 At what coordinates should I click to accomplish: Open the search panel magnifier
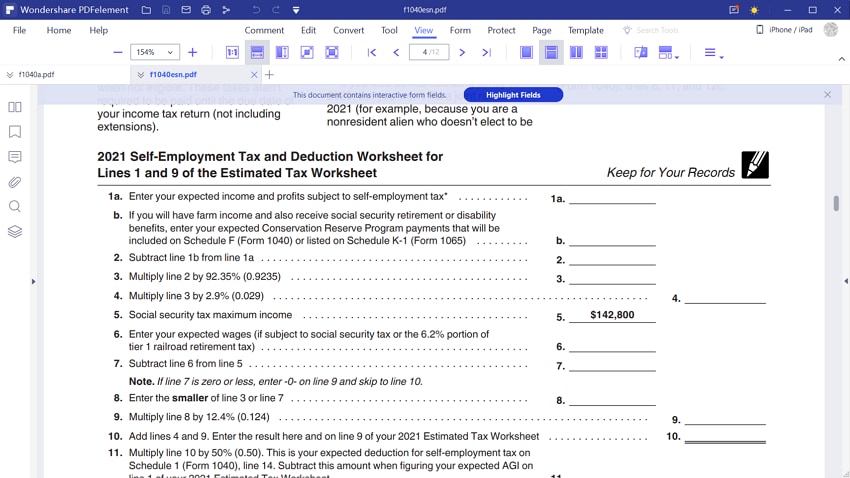click(x=15, y=206)
